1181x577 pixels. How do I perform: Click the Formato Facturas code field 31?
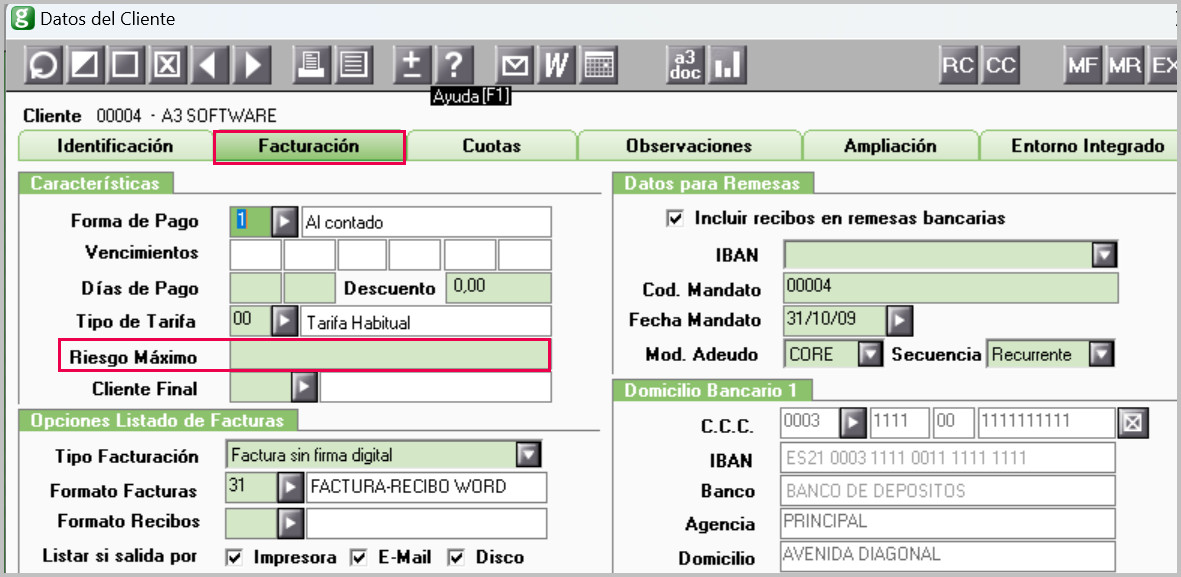(x=252, y=487)
